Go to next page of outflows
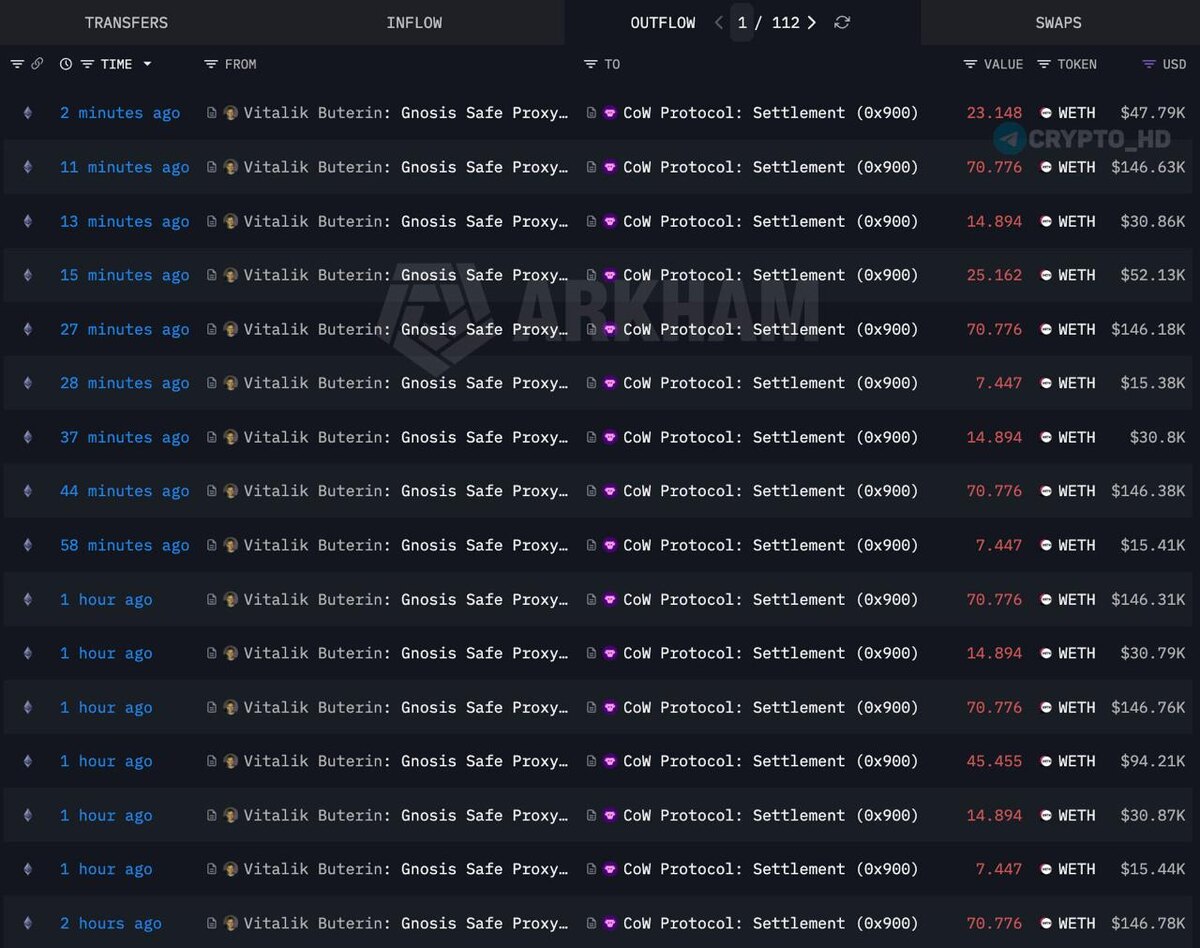The image size is (1200, 948). [x=811, y=22]
